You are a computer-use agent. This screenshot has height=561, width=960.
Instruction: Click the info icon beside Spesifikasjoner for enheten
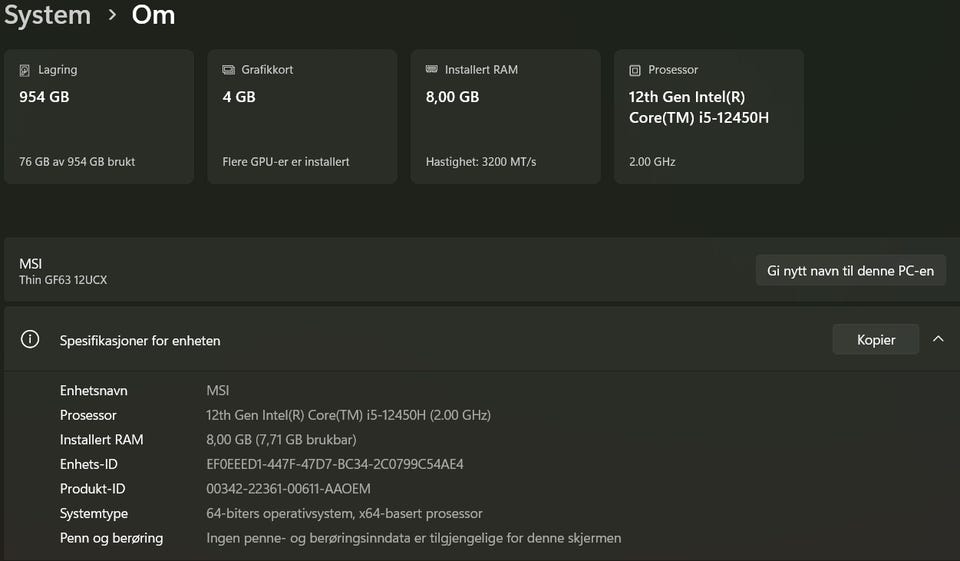30,339
